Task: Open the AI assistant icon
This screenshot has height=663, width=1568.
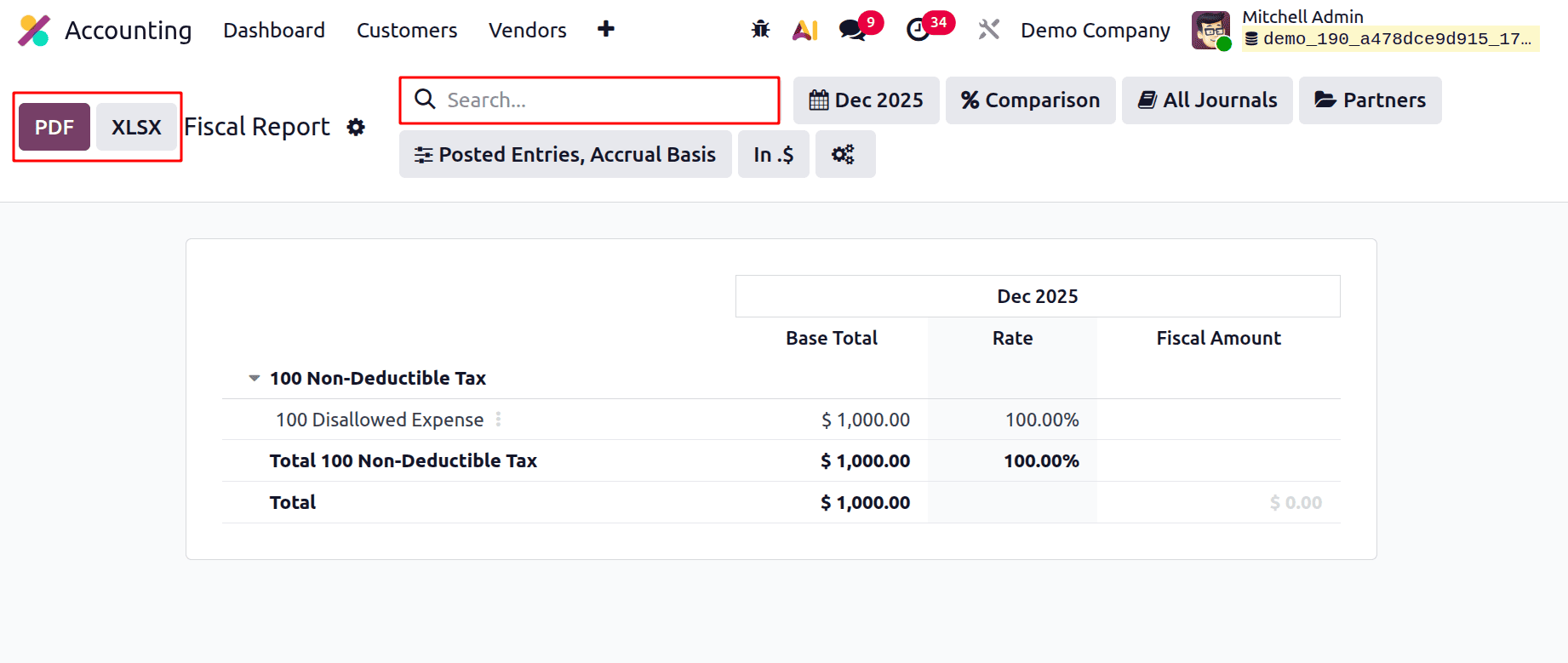Action: (x=805, y=31)
